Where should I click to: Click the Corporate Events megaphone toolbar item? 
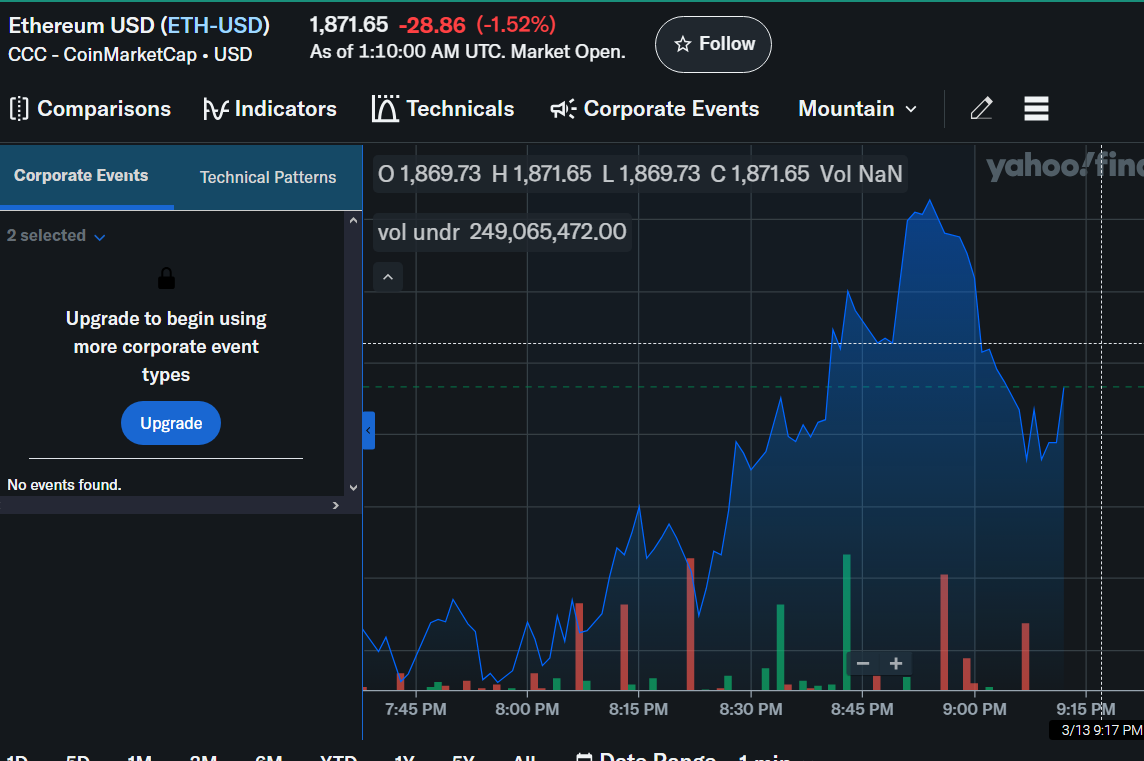click(x=655, y=109)
